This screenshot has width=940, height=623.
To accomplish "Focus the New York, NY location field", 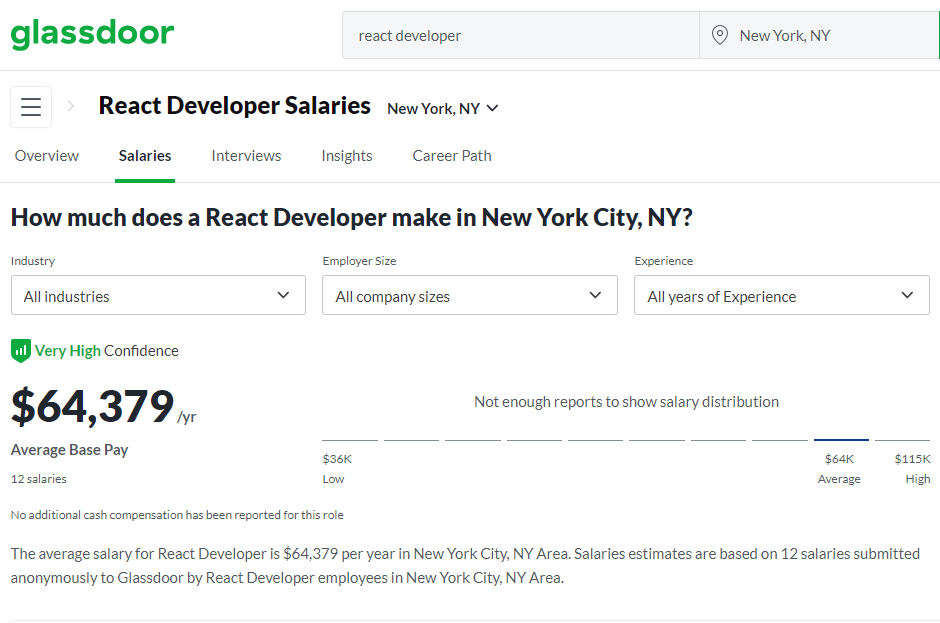I will click(819, 35).
